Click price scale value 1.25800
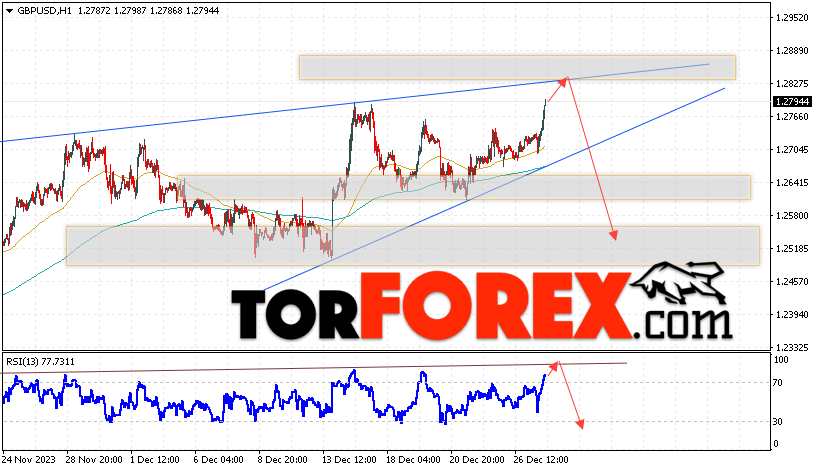 pyautogui.click(x=792, y=215)
